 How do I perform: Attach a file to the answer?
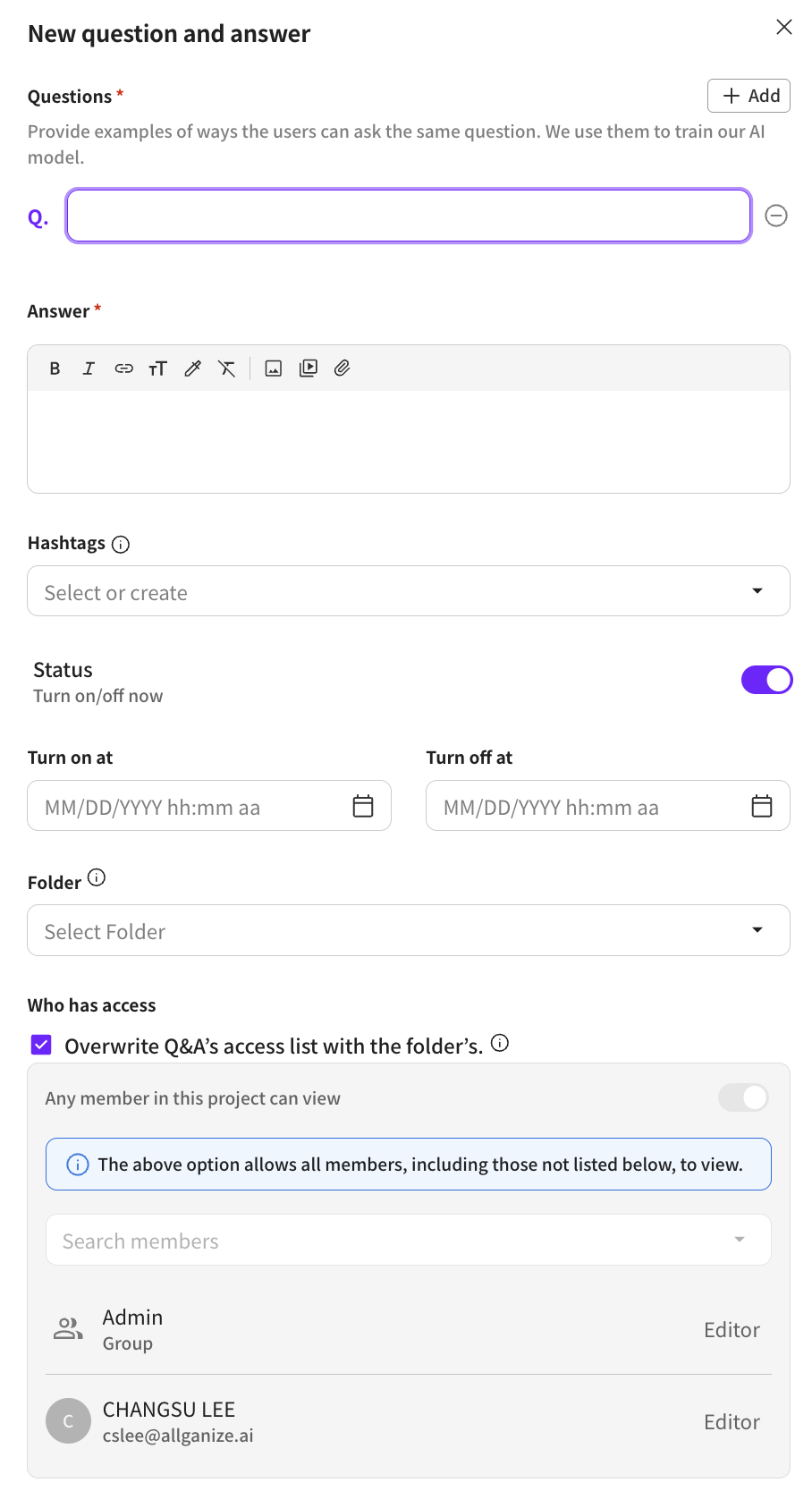(x=343, y=369)
